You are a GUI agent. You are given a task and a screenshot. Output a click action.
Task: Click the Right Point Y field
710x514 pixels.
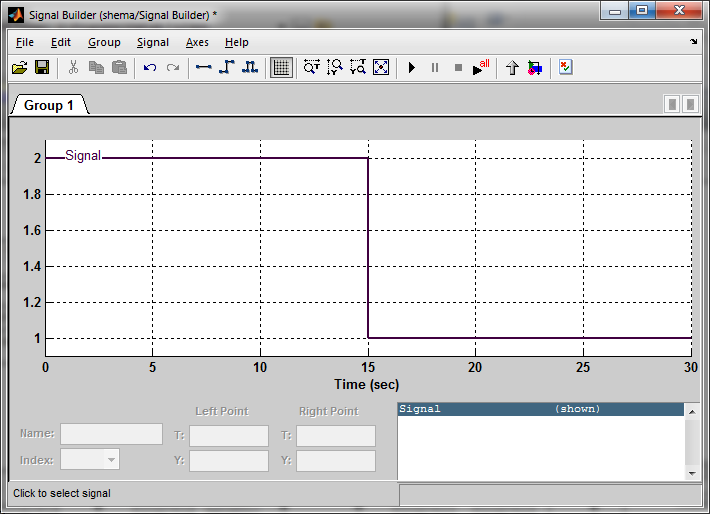336,461
